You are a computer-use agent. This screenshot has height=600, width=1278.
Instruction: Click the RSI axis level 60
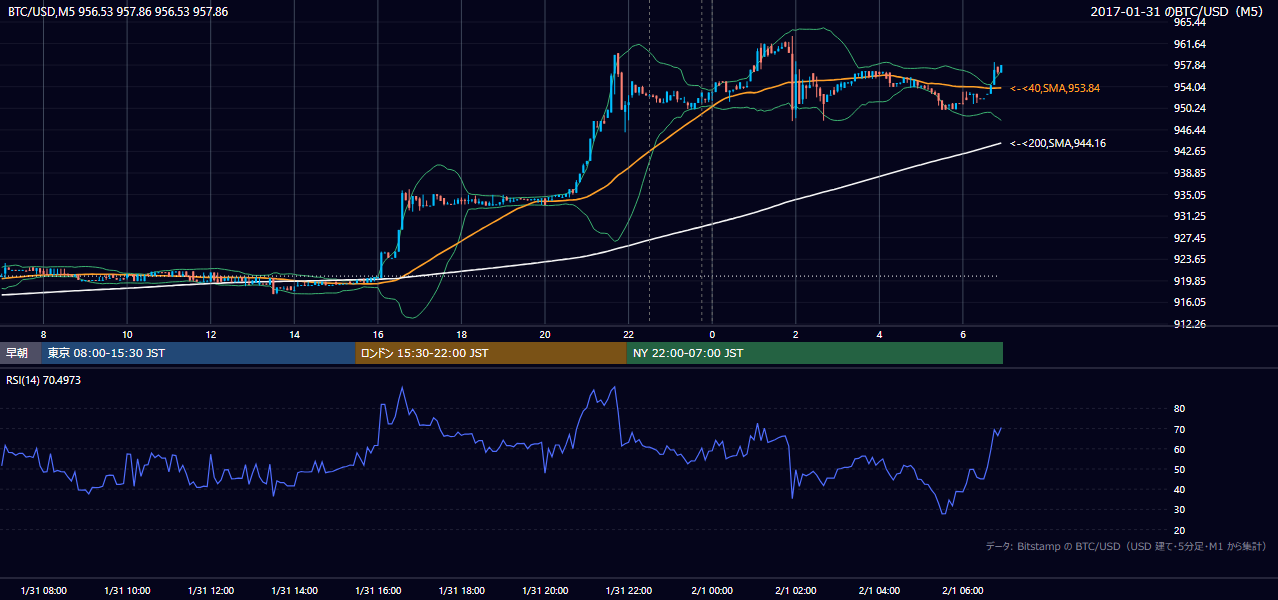tap(1179, 449)
